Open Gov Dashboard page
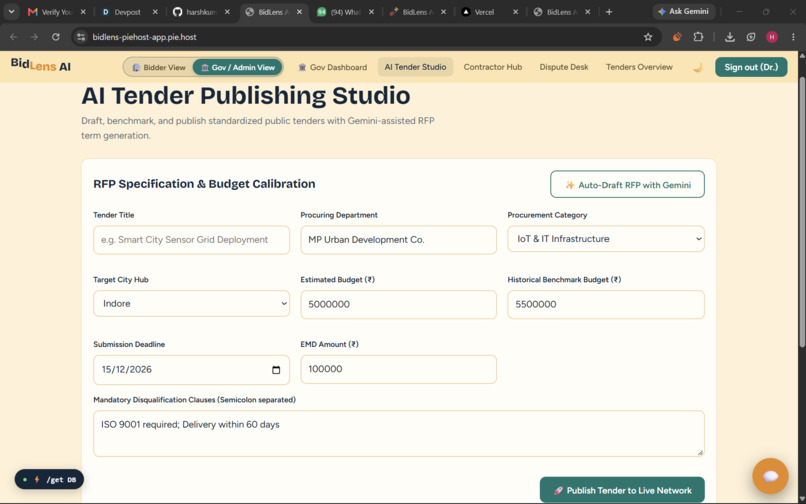 [x=333, y=67]
